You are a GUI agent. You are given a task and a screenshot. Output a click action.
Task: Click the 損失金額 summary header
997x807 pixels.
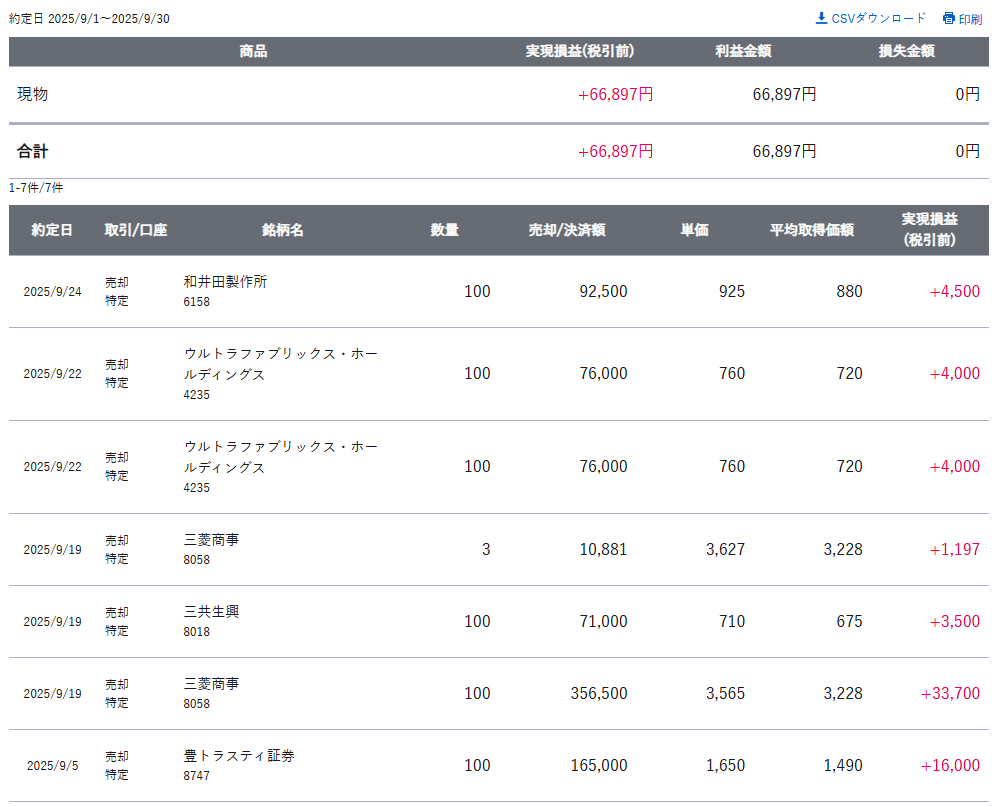[906, 51]
